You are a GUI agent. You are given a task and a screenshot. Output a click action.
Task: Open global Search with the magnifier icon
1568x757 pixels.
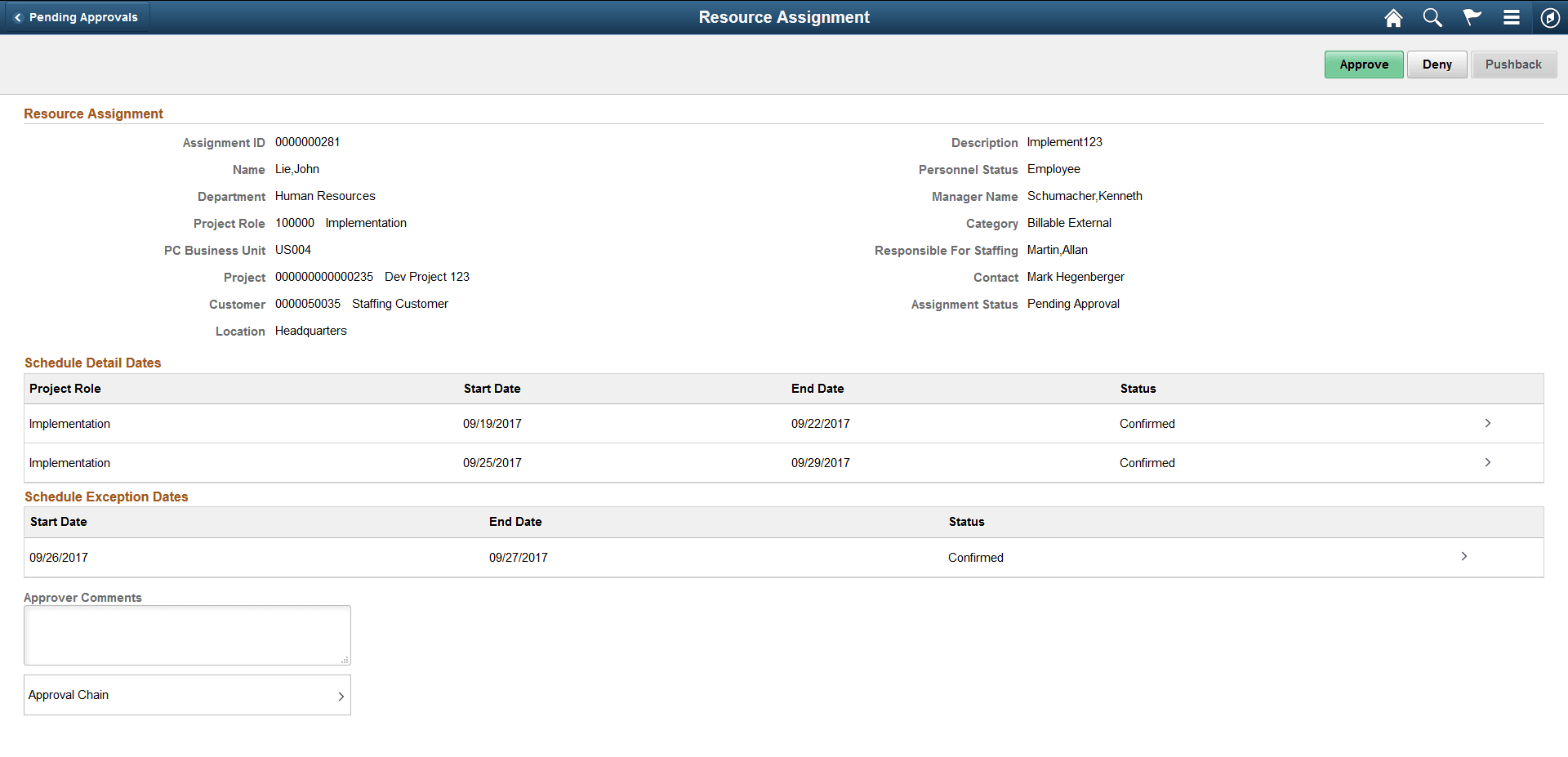point(1432,17)
